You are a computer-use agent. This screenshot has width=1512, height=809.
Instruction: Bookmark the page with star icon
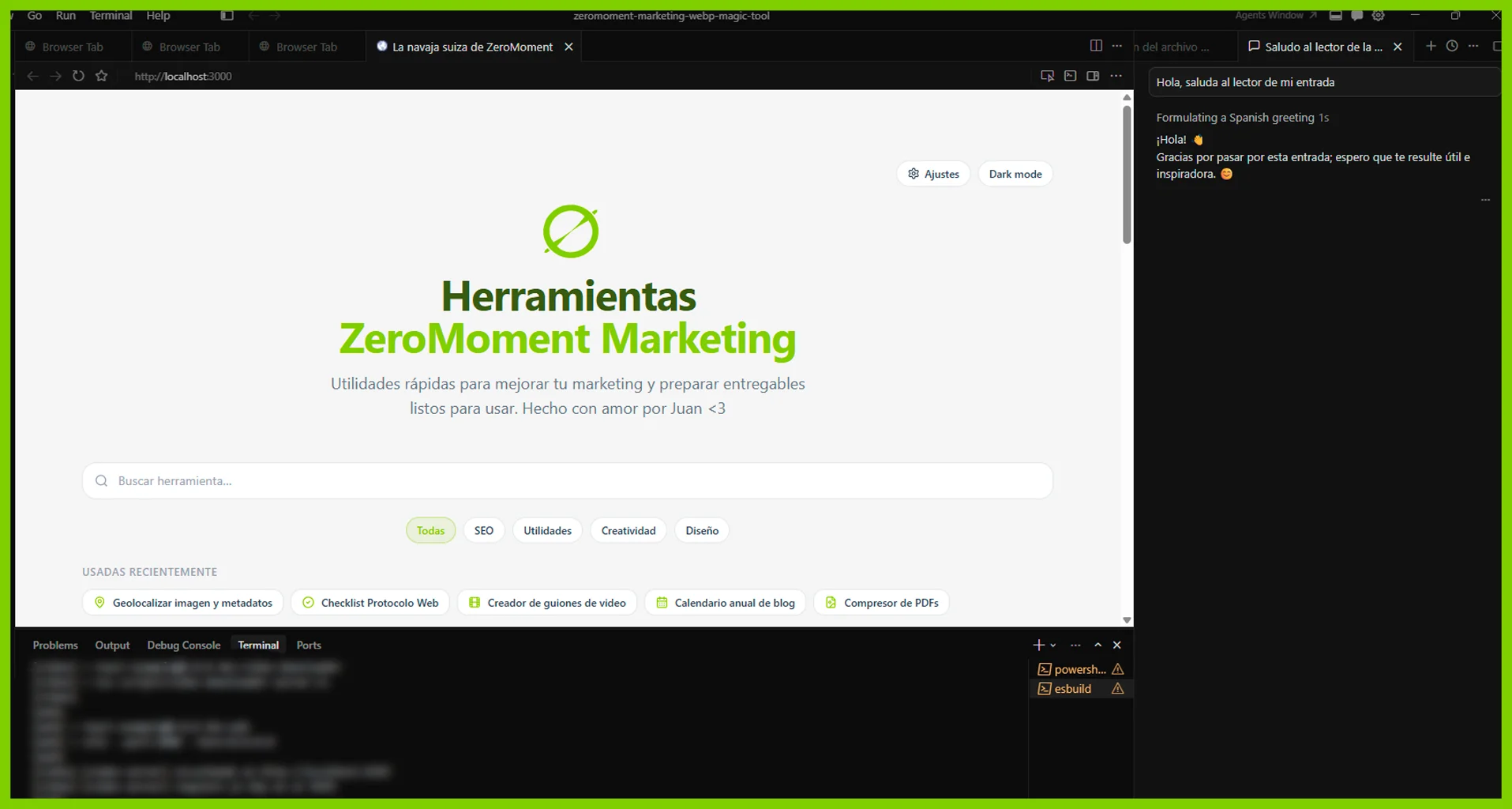tap(101, 76)
